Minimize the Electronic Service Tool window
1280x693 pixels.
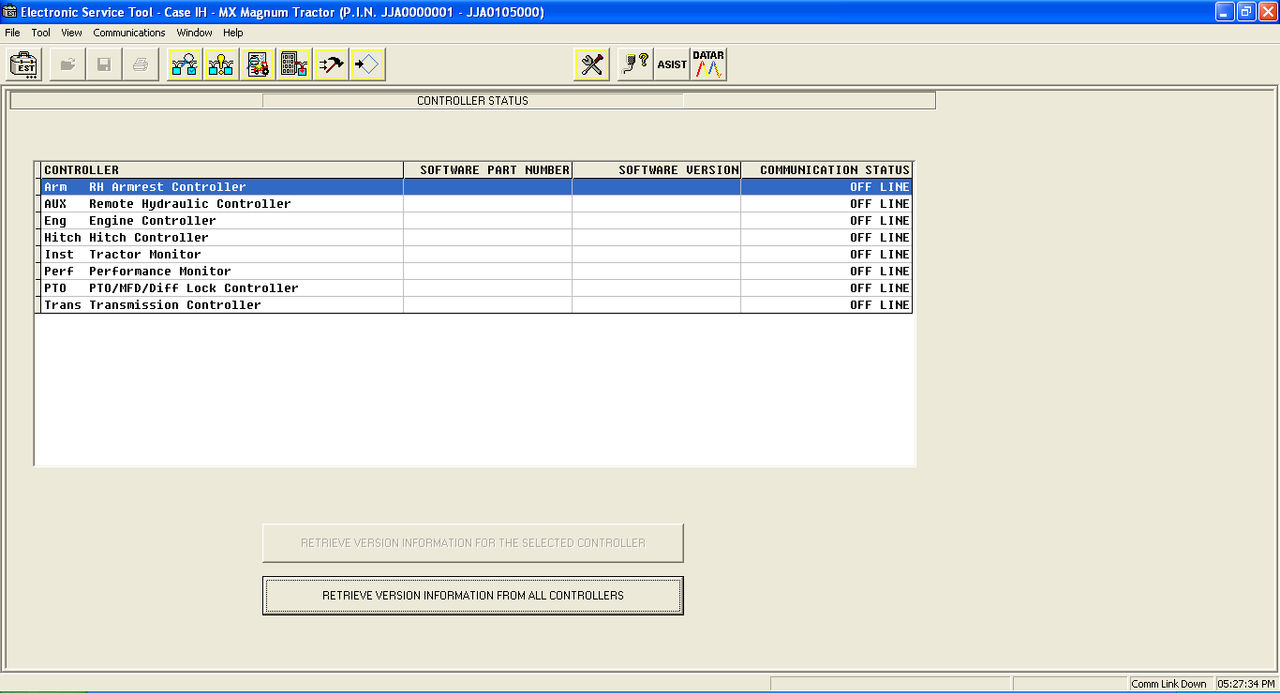click(x=1225, y=12)
